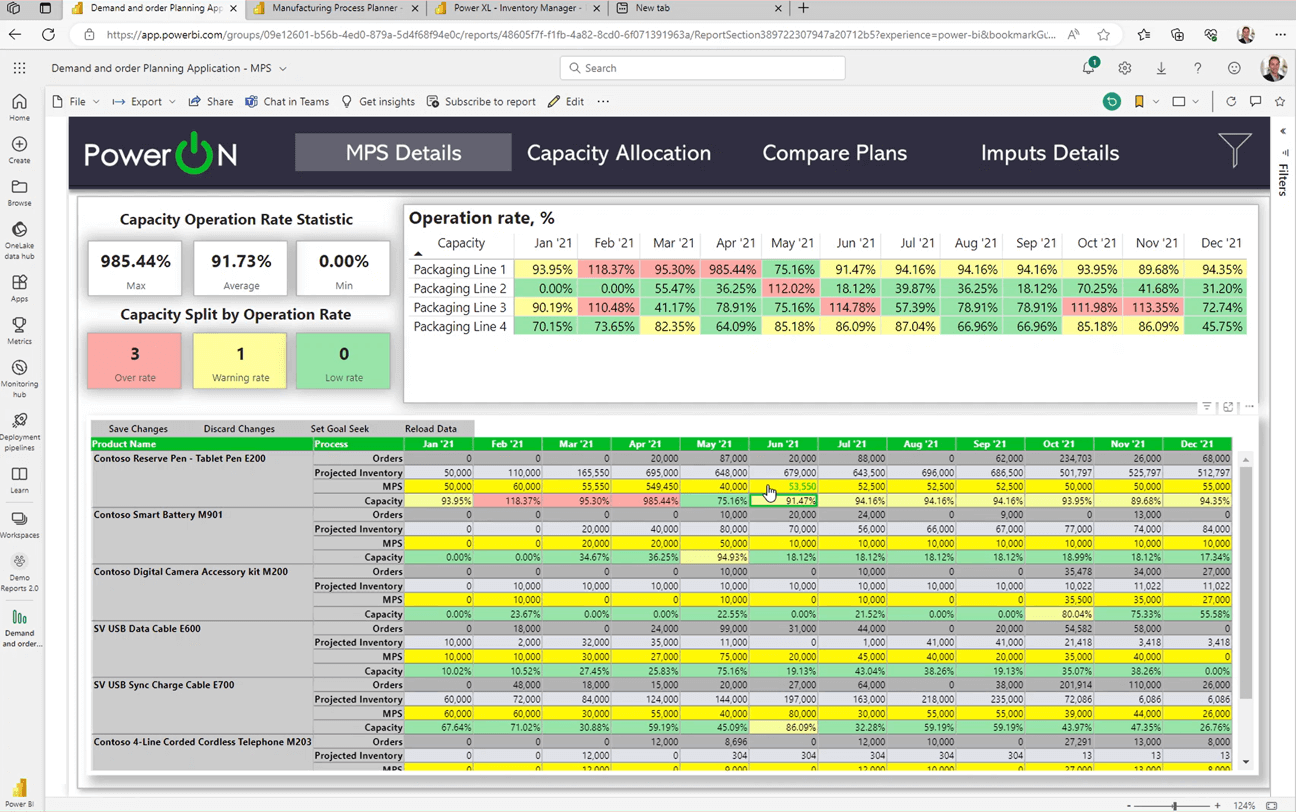Reset report to default green icon
This screenshot has width=1296, height=812.
[x=1112, y=102]
